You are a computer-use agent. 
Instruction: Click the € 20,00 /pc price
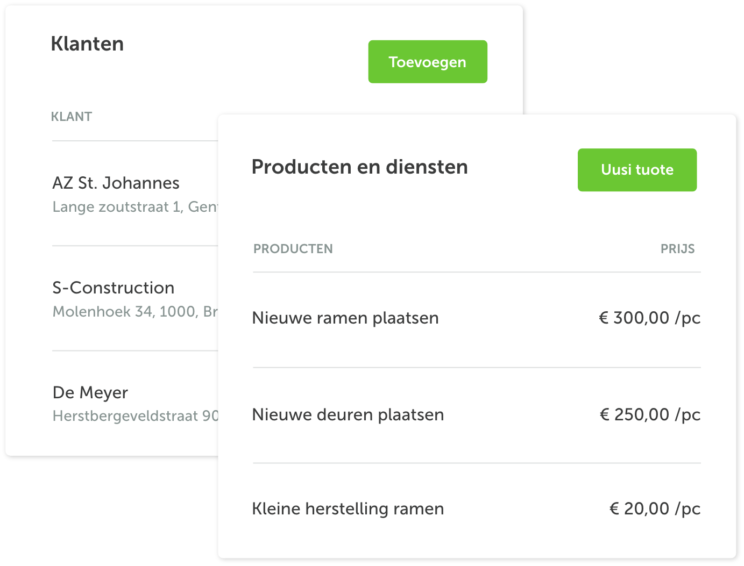(655, 509)
